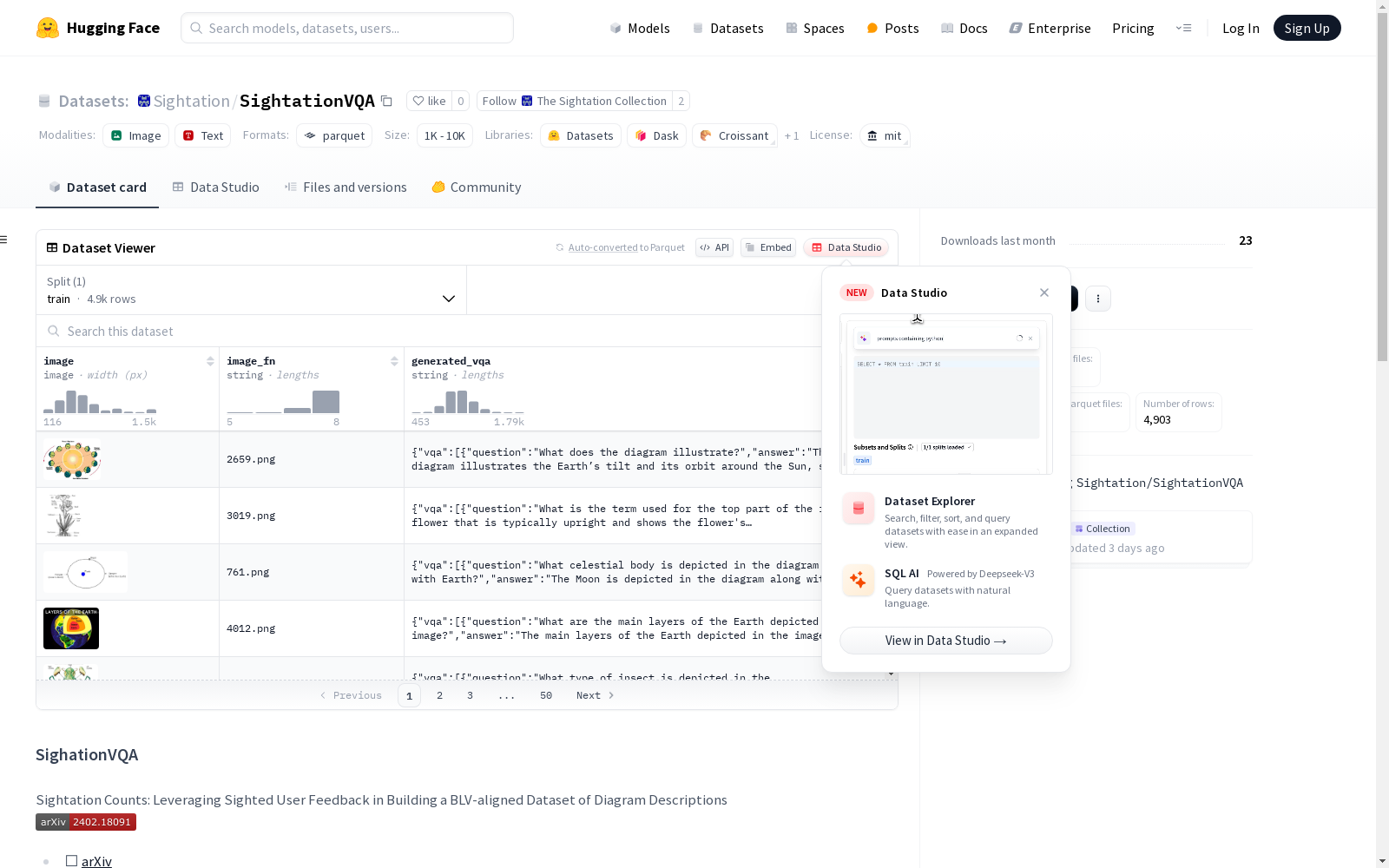
Task: Open the arXiv 2402.18091 badge
Action: pyautogui.click(x=86, y=822)
